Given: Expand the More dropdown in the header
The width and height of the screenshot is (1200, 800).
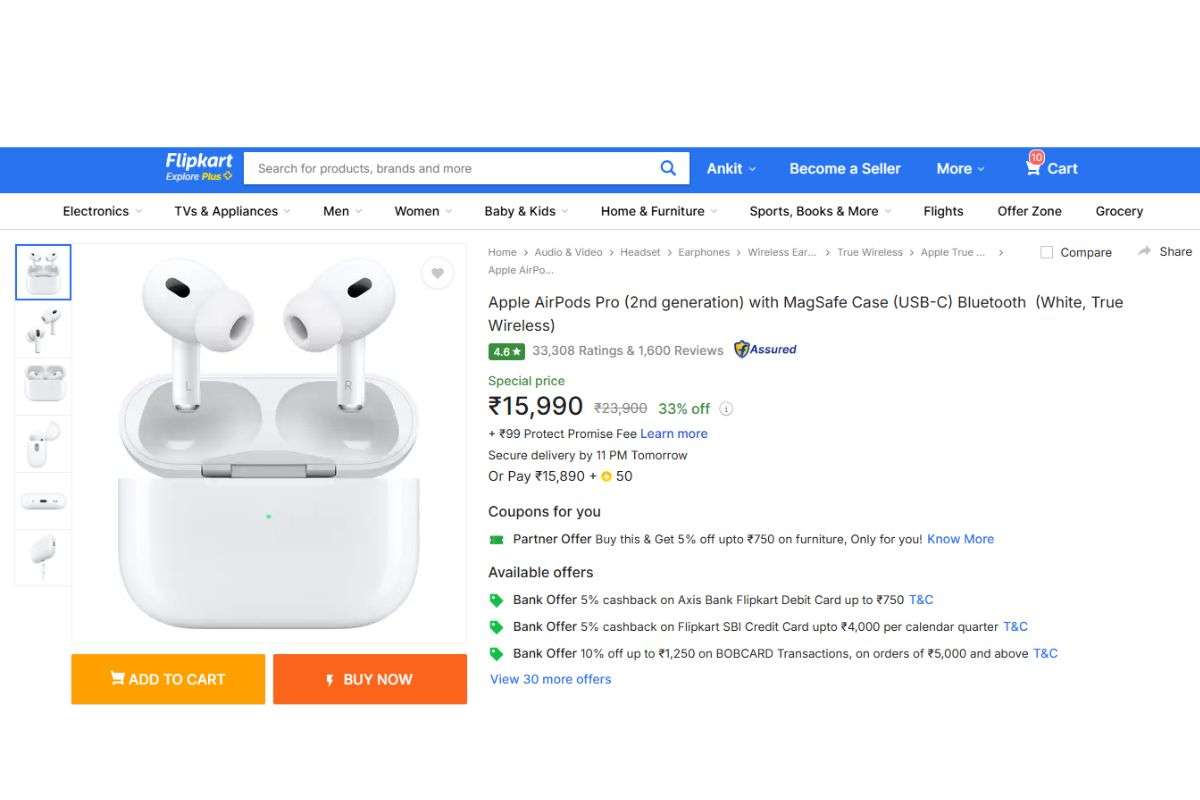Looking at the screenshot, I should 958,168.
